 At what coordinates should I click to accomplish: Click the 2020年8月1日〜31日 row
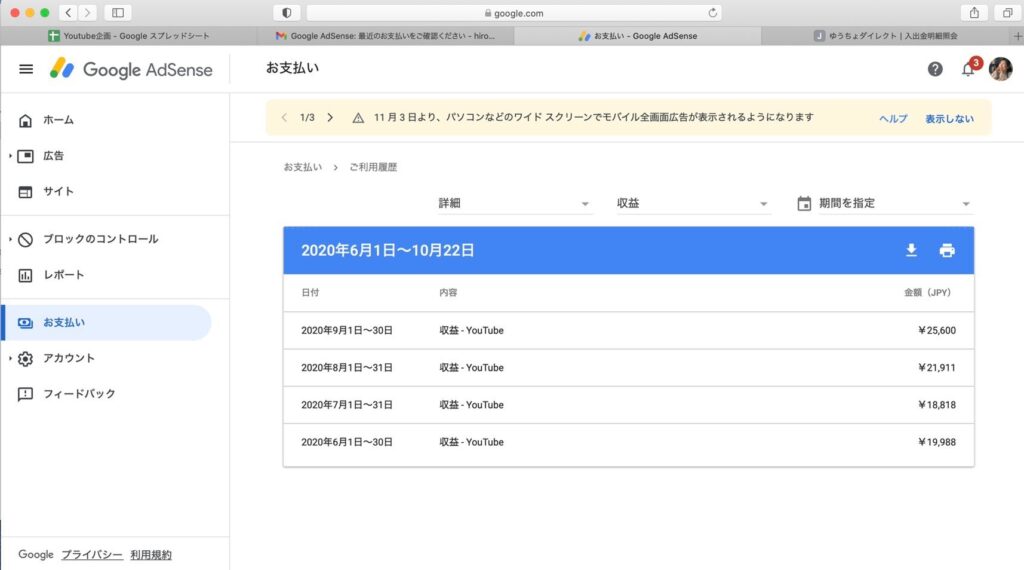[x=628, y=368]
